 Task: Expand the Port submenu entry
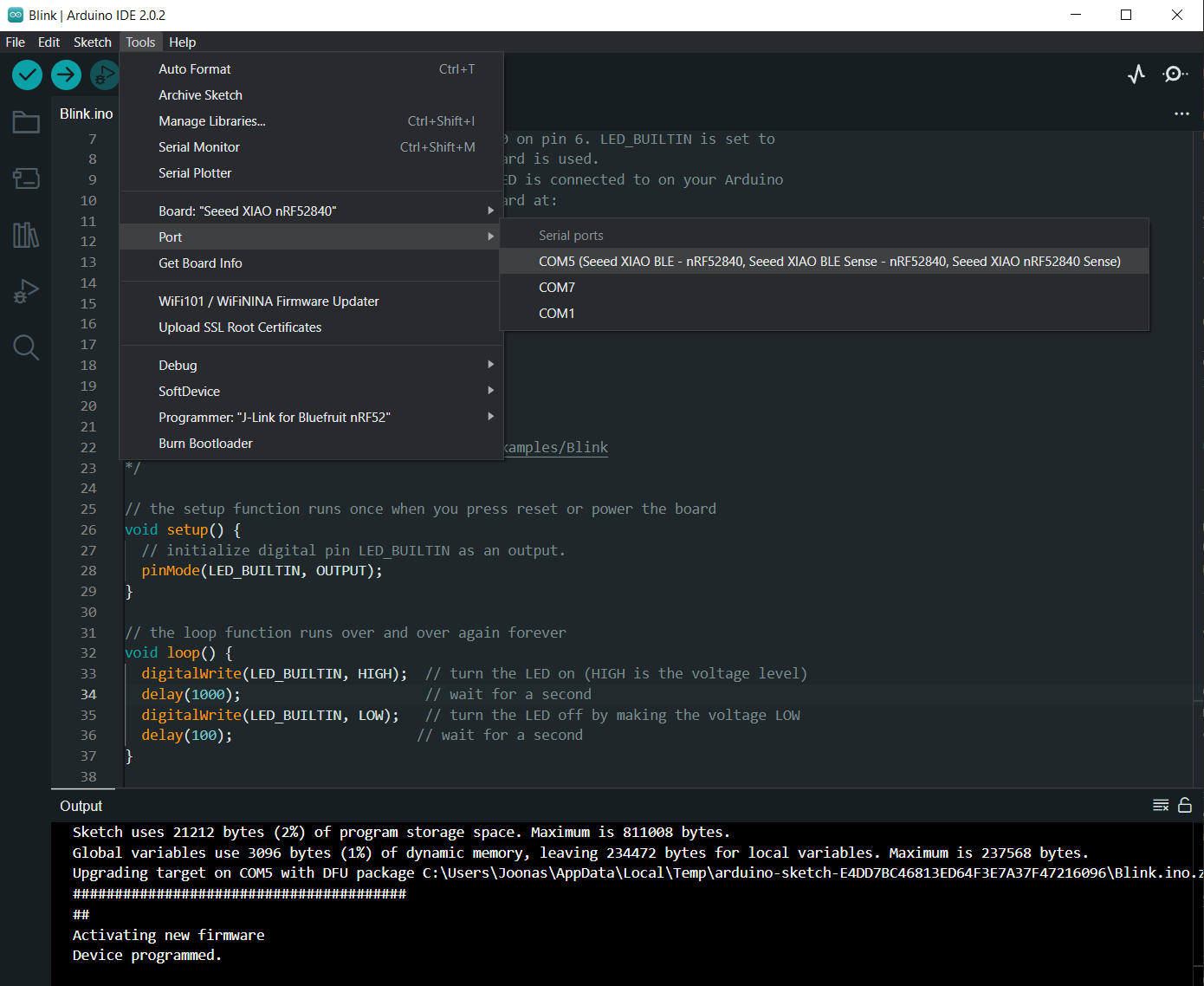click(x=312, y=237)
